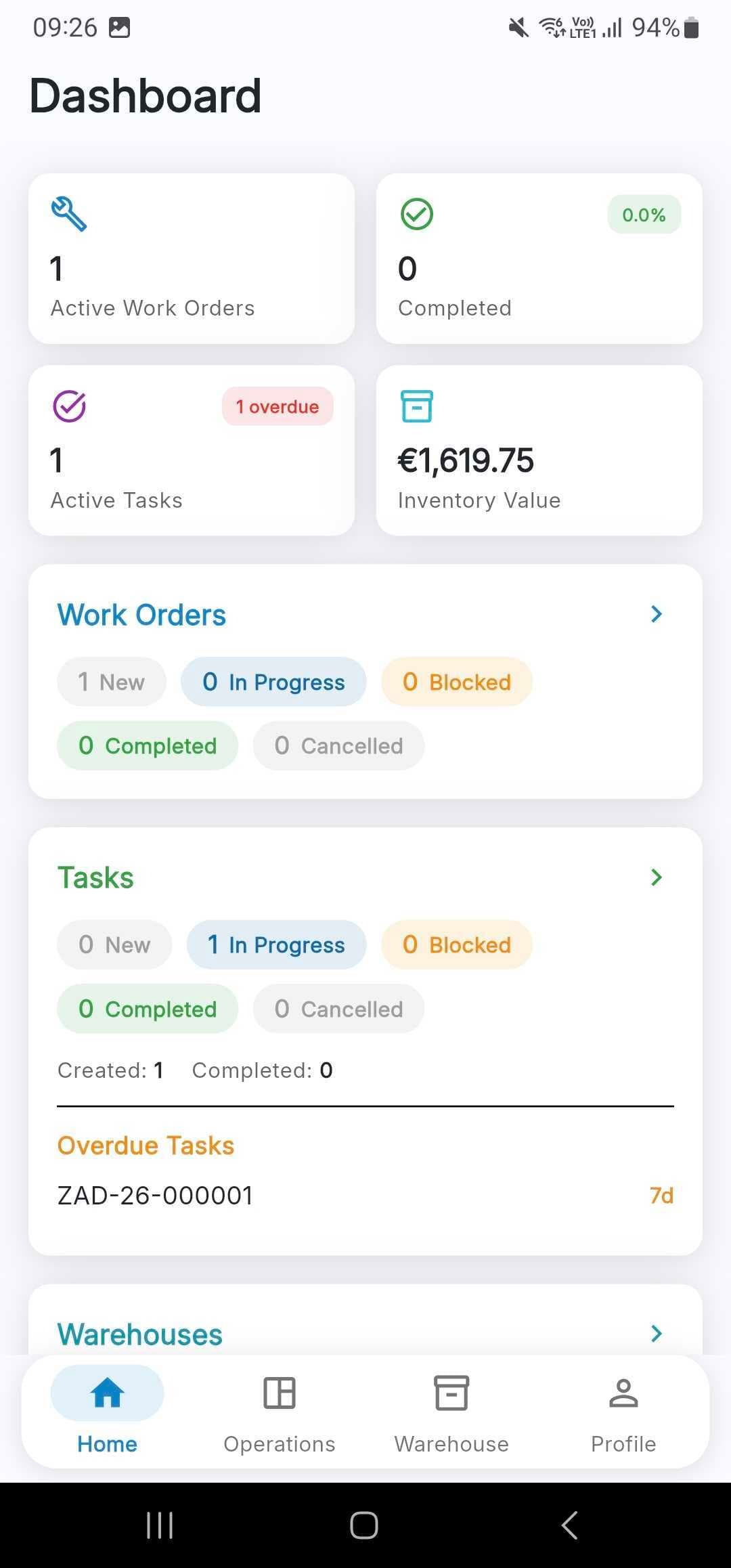Open the Tasks section via its chevron
Screen dimensions: 731x1568
tap(656, 877)
